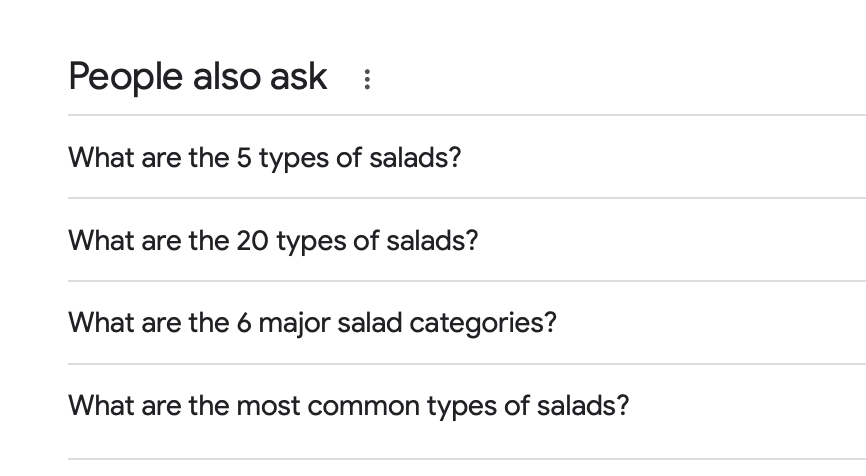Click the word "categories?" in the third question
This screenshot has height=476, width=866.
[483, 324]
